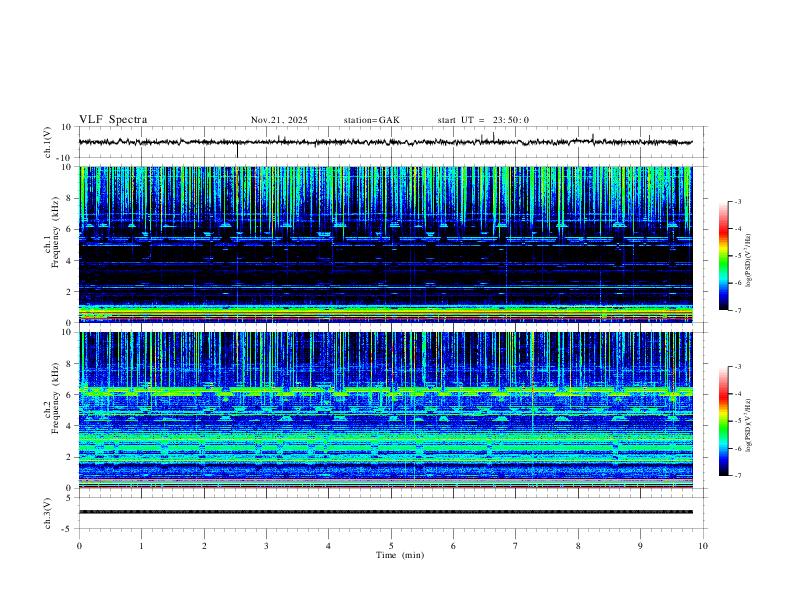Click the lower colorbar 'log(PSD)(V²/Hz)' label
792x612 pixels.
tap(749, 426)
